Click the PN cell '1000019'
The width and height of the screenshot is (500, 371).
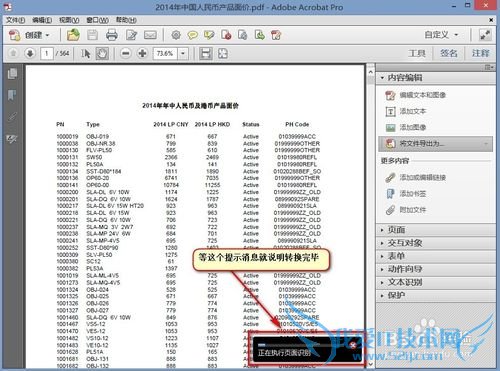pyautogui.click(x=67, y=137)
